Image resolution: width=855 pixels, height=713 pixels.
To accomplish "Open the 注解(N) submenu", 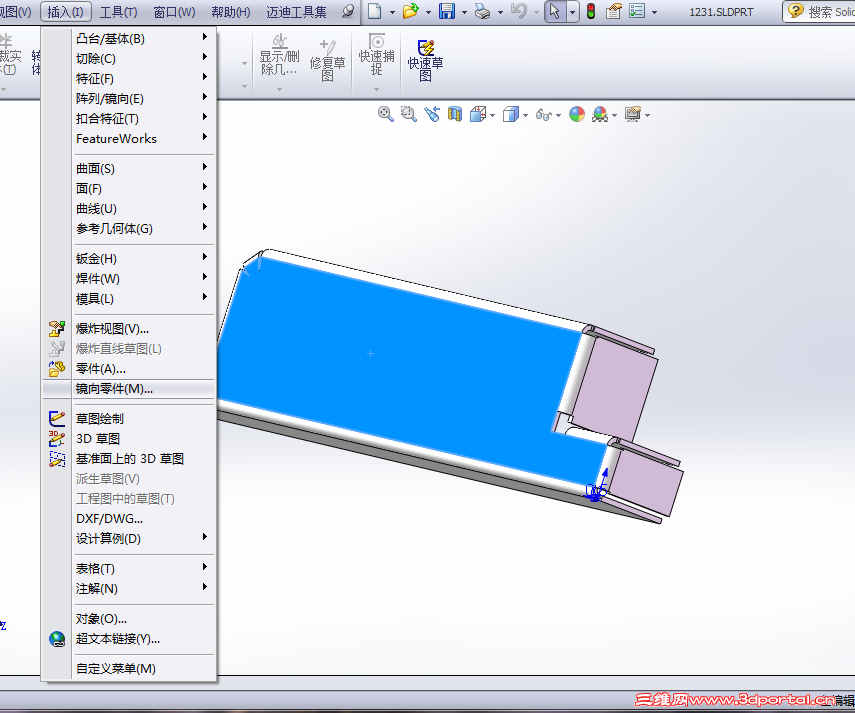I will 129,589.
